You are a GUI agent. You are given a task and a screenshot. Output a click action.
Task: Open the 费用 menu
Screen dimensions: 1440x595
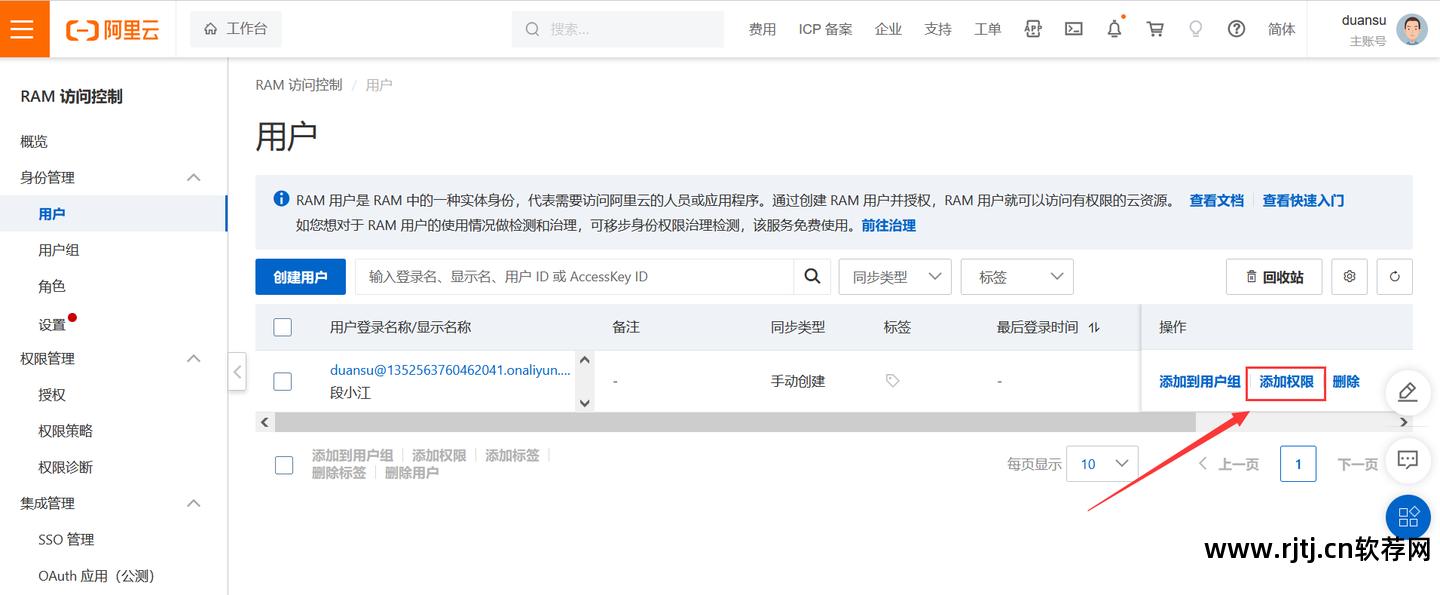pos(762,29)
